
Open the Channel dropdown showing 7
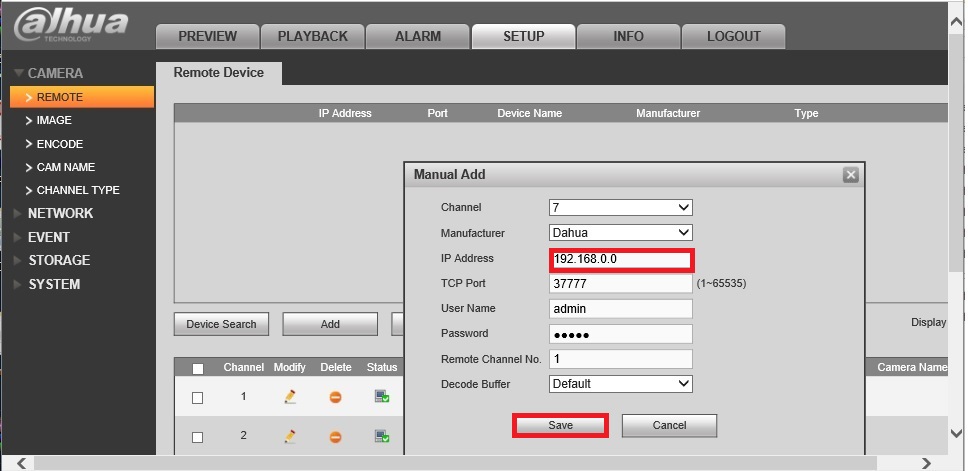(x=620, y=207)
